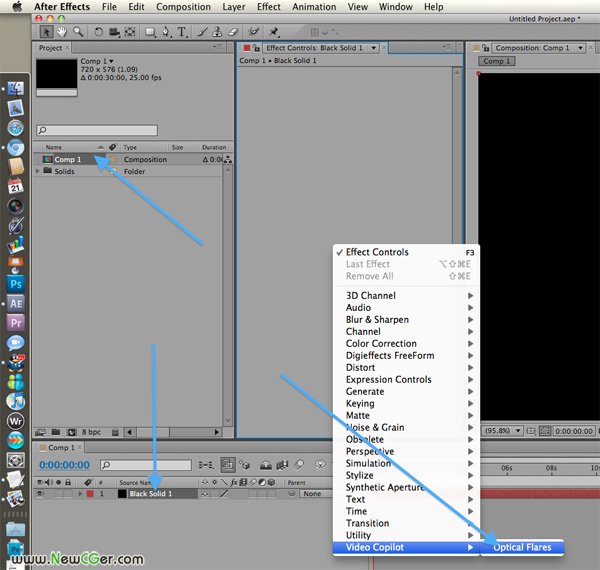Choose Video Copilot in effect menu
This screenshot has width=600, height=570.
406,547
